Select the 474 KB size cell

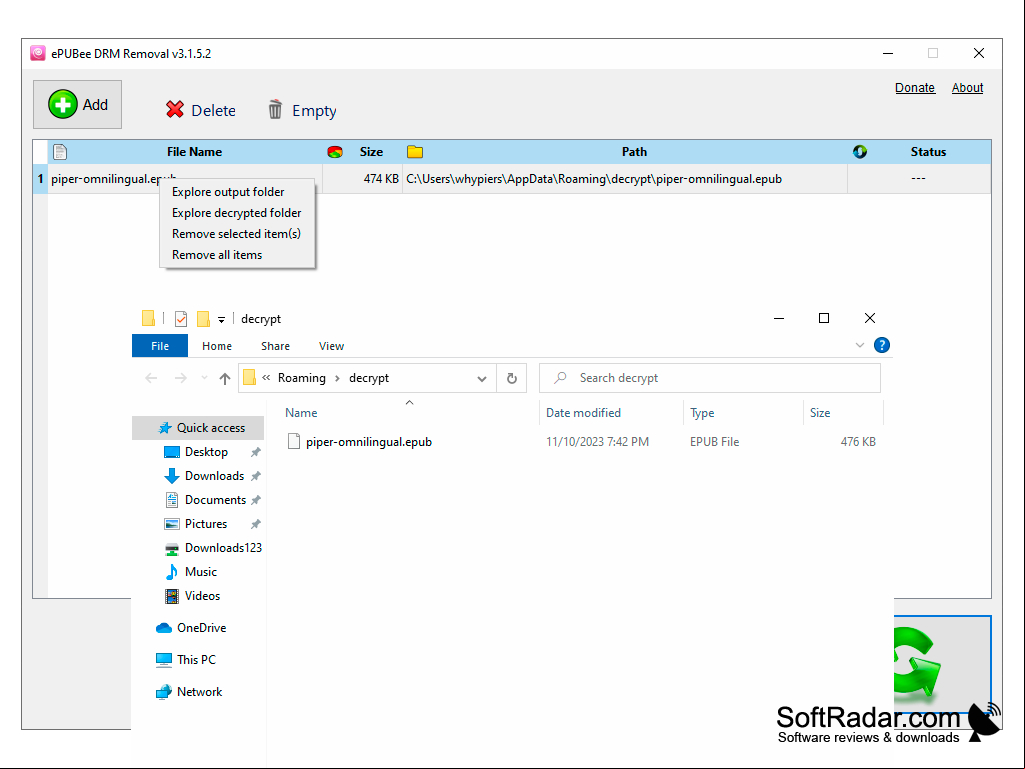pos(361,179)
